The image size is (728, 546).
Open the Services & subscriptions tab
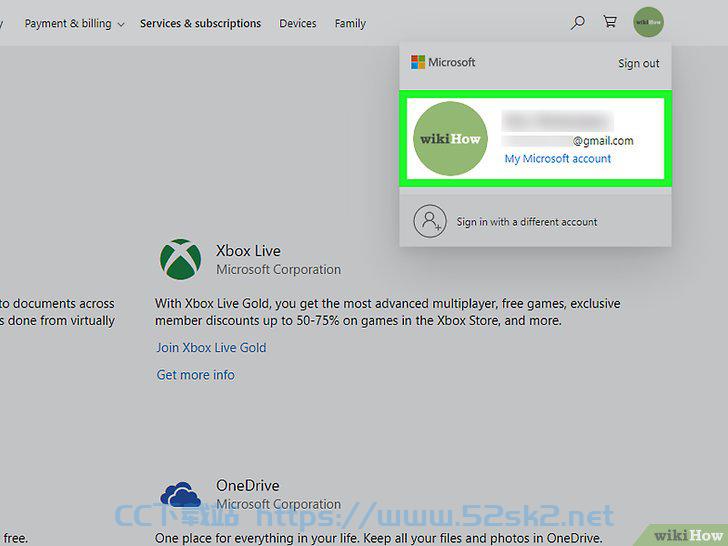[x=201, y=23]
